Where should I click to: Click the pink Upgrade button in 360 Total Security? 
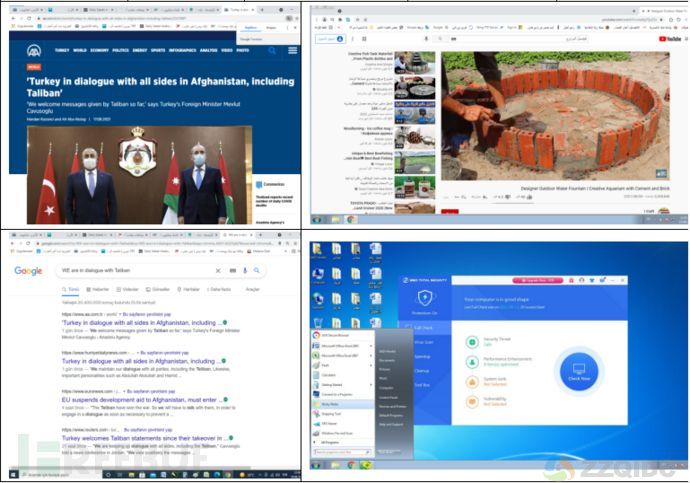click(538, 280)
